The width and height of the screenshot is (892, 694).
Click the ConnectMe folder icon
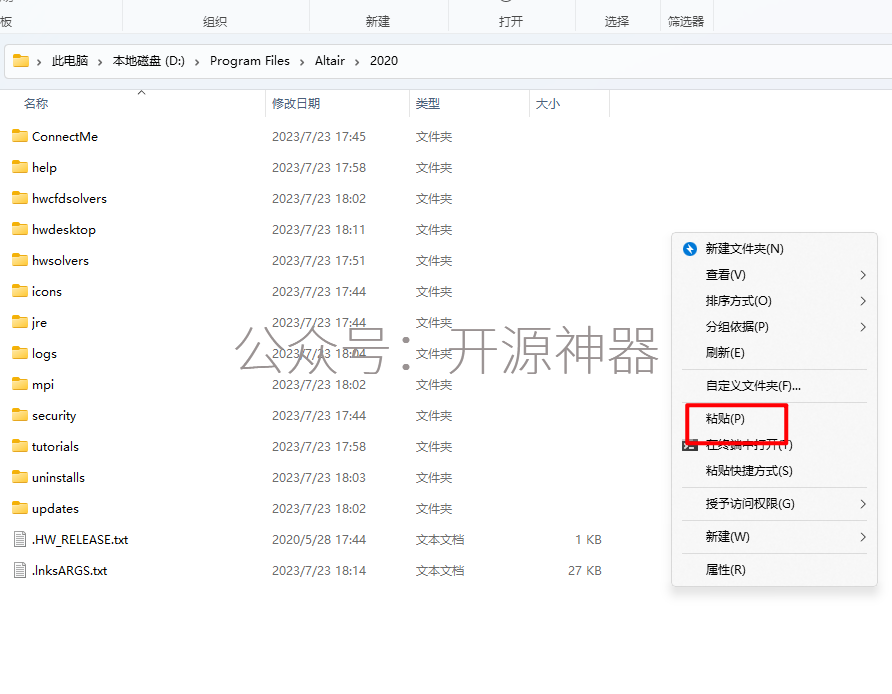click(20, 136)
